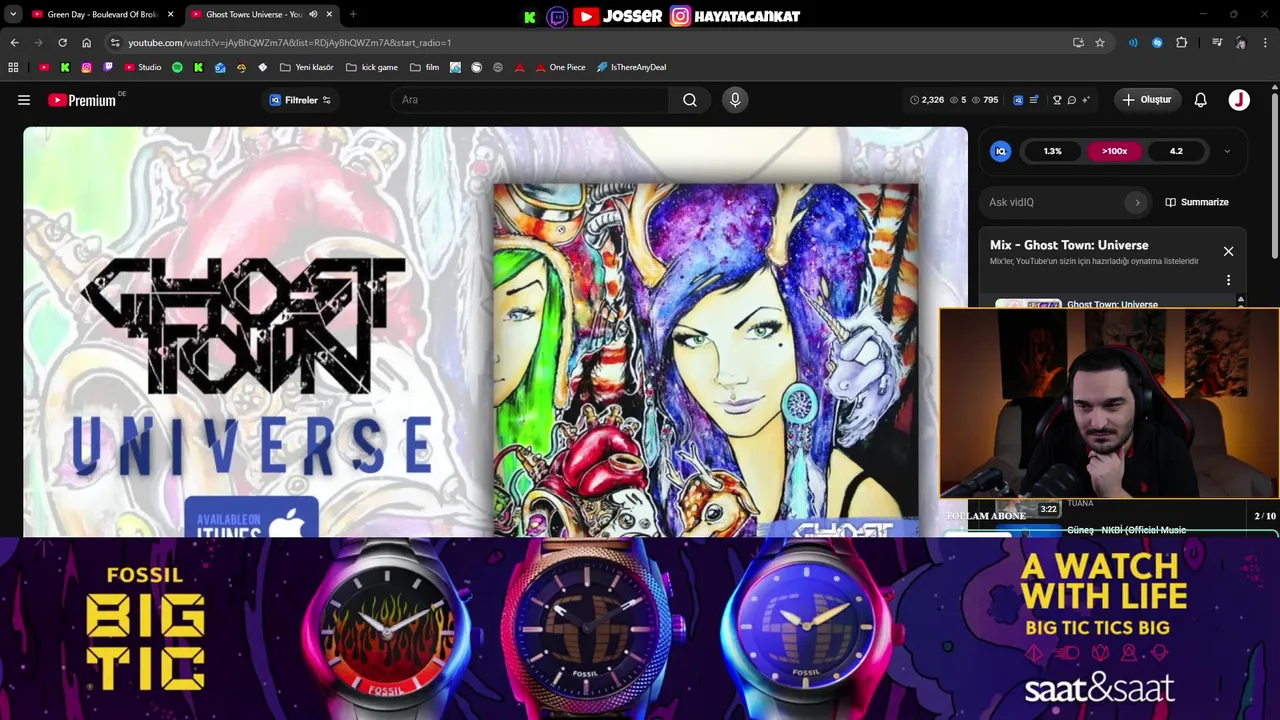Open the Studio bookmark
The image size is (1280, 720).
143,67
